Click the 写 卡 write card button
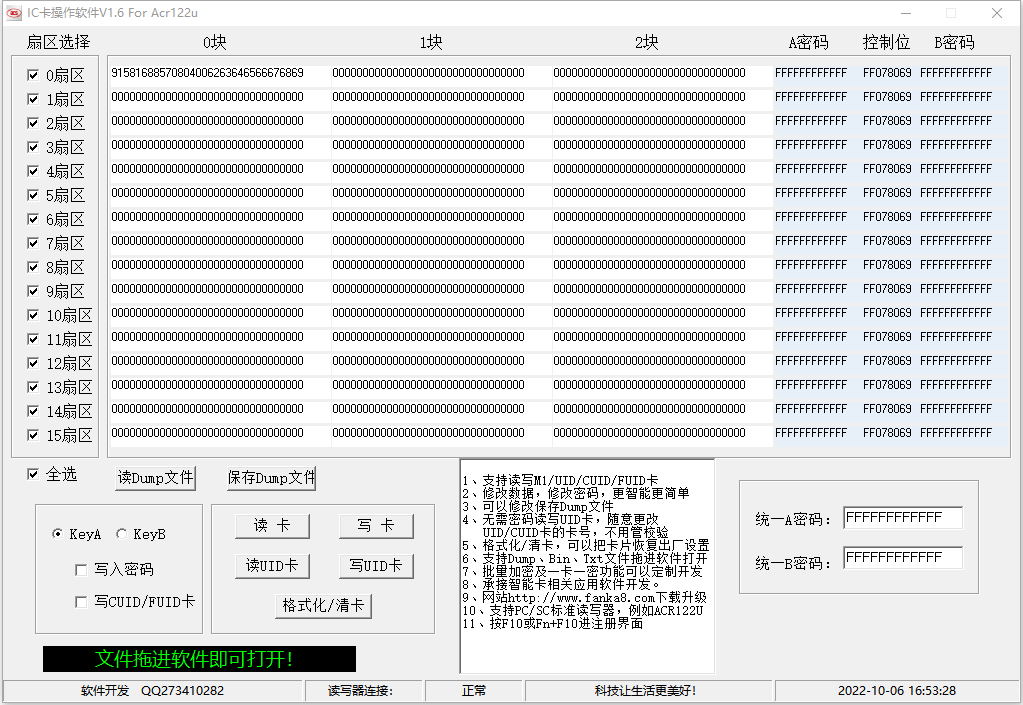Image resolution: width=1023 pixels, height=705 pixels. click(376, 526)
